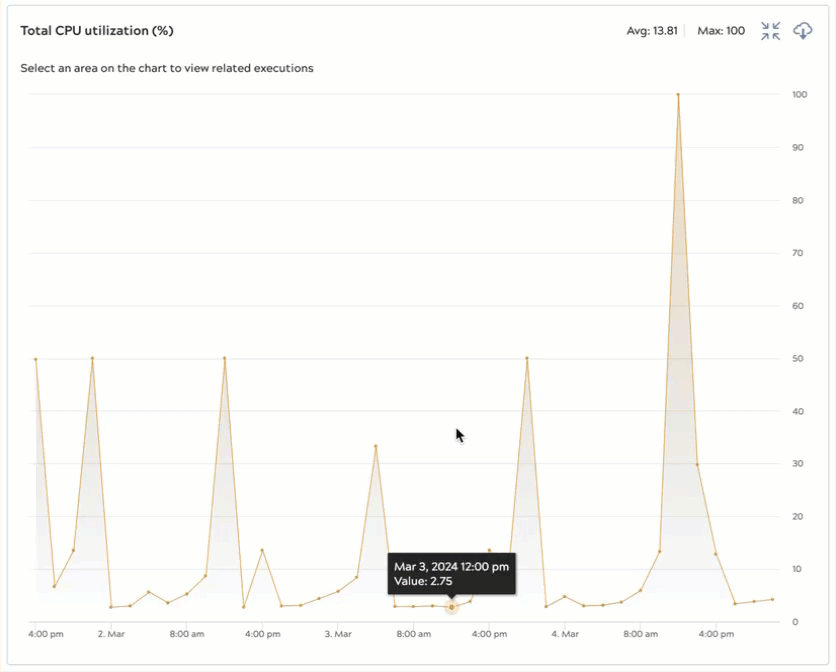Click the "4. Mar" x-axis label
Screen dimensions: 836x672
tap(565, 633)
